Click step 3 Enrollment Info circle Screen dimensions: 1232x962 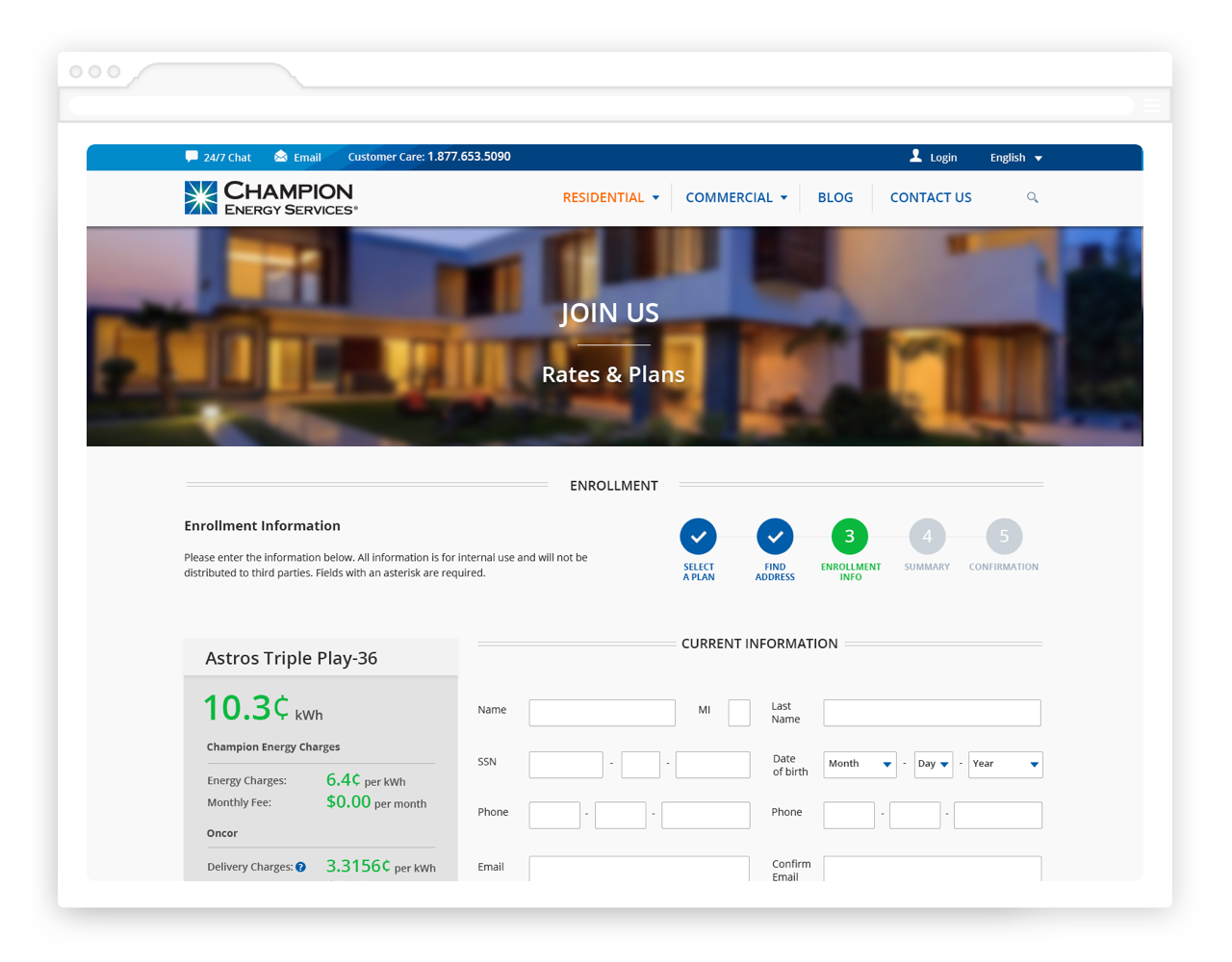(x=850, y=537)
